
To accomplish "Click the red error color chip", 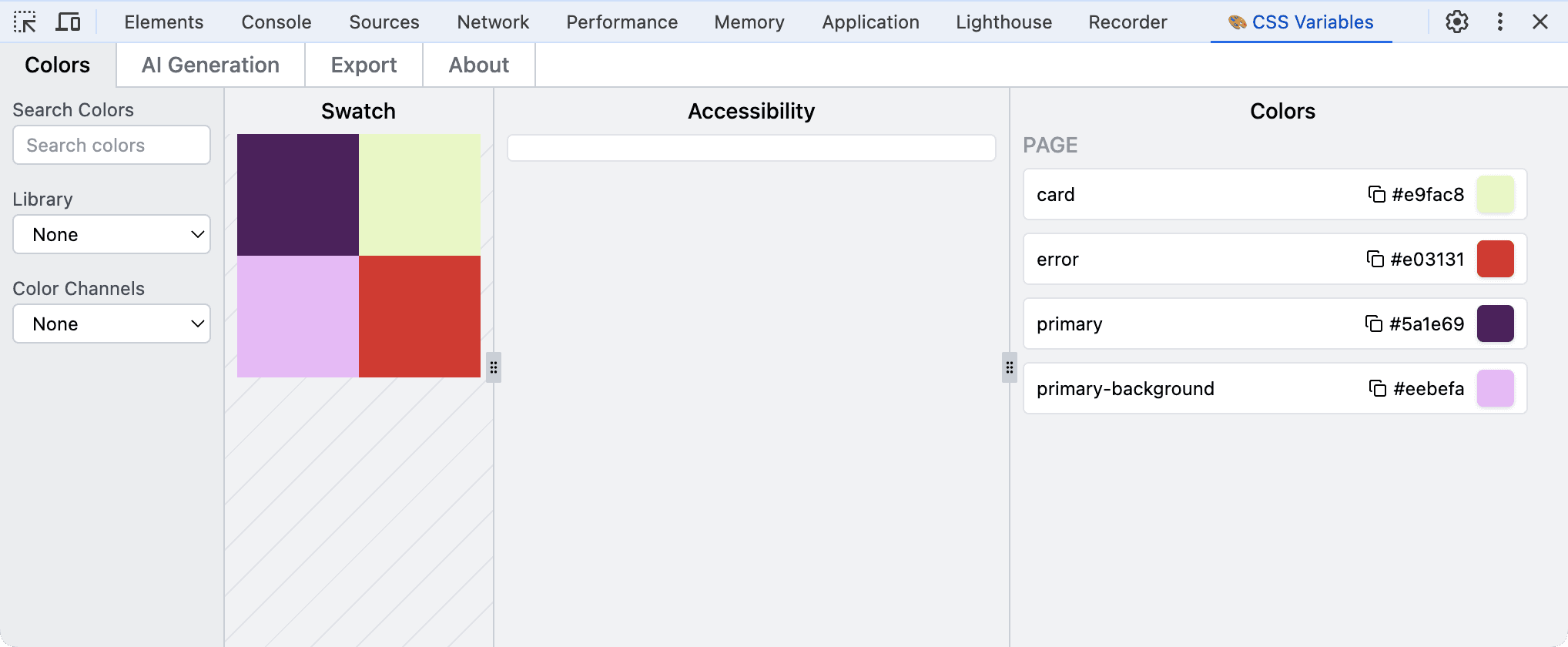I will (x=1495, y=259).
